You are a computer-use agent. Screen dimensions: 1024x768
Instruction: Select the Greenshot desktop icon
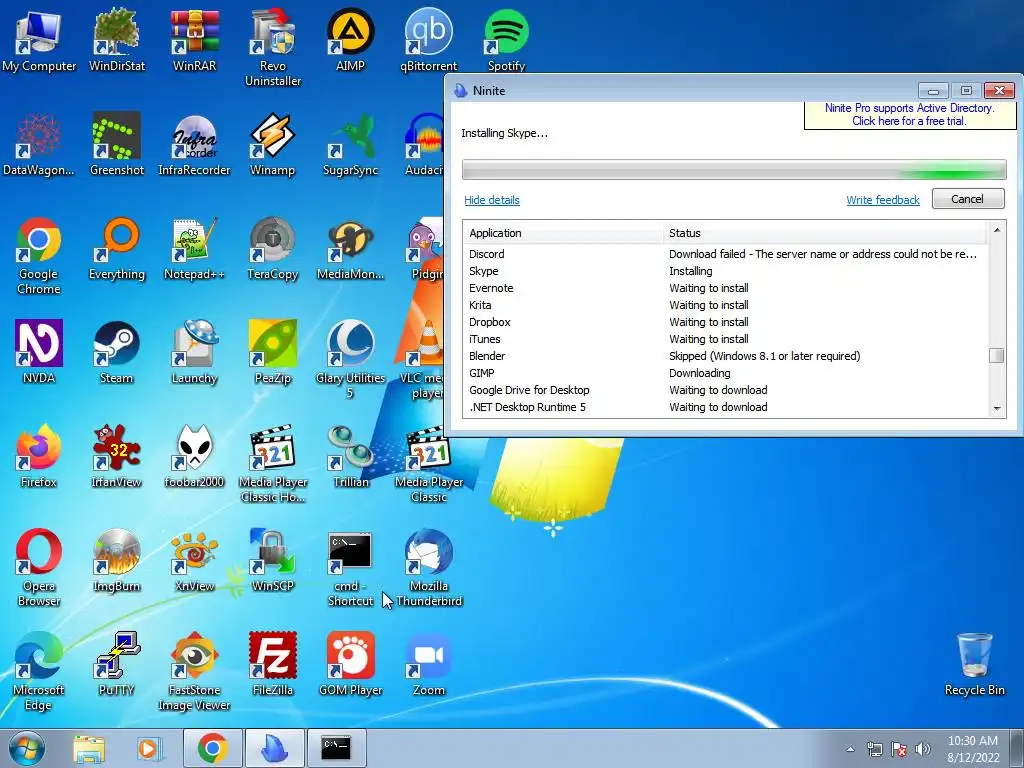(116, 144)
